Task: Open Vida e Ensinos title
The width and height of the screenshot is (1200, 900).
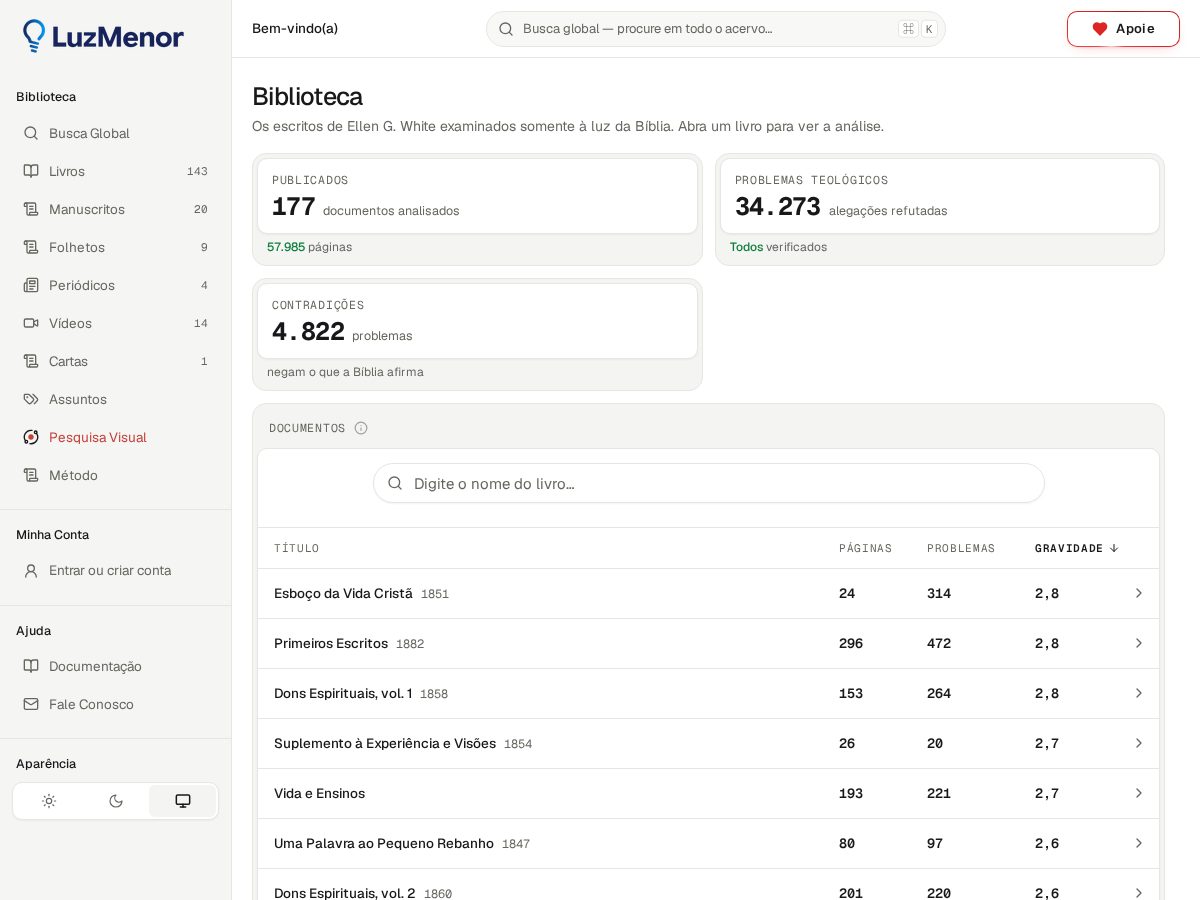Action: 319,793
